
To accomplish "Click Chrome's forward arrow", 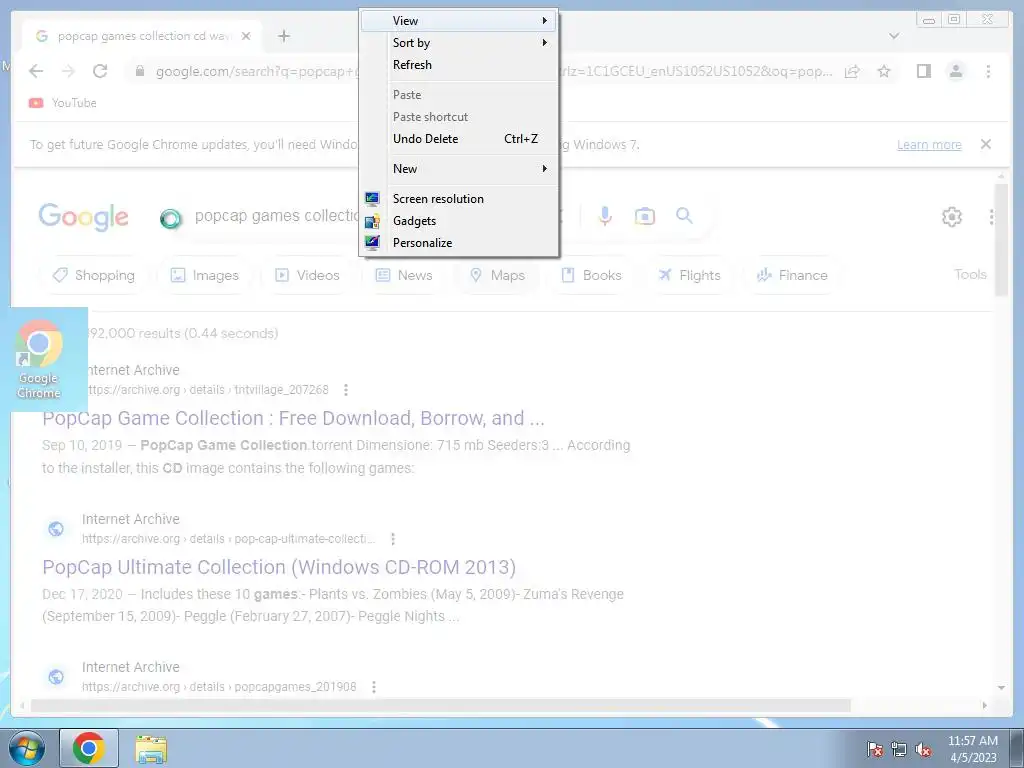I will coord(69,71).
